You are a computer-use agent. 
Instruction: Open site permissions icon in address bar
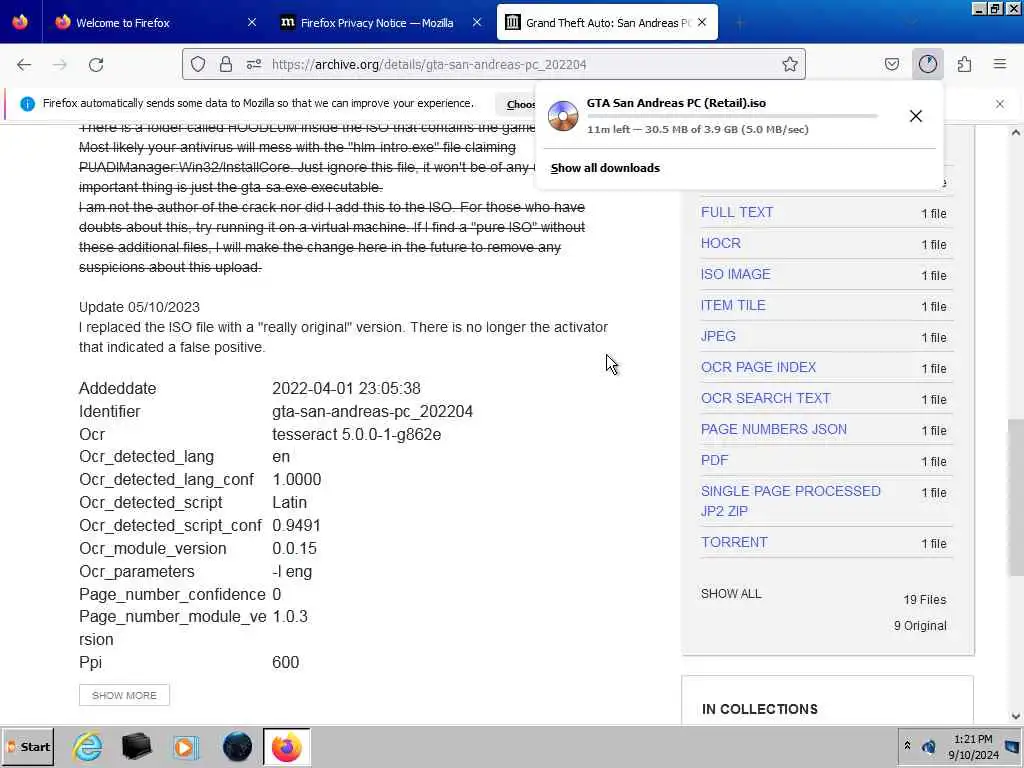pyautogui.click(x=254, y=64)
